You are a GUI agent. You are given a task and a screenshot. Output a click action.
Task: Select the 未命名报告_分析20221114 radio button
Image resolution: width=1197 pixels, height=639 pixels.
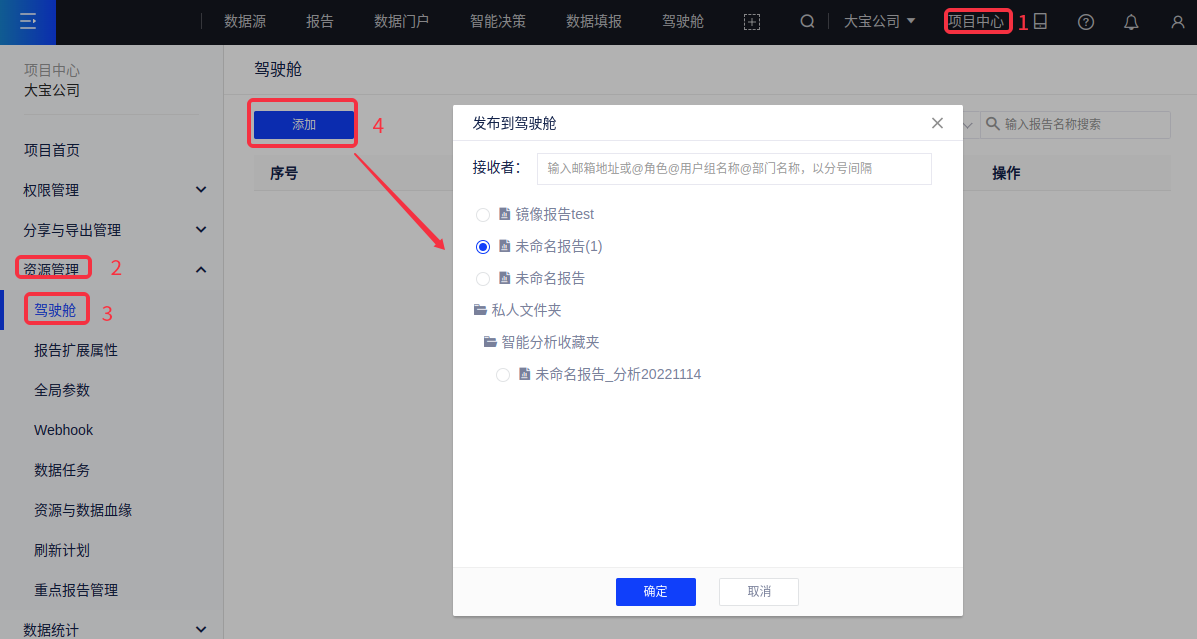click(x=503, y=375)
